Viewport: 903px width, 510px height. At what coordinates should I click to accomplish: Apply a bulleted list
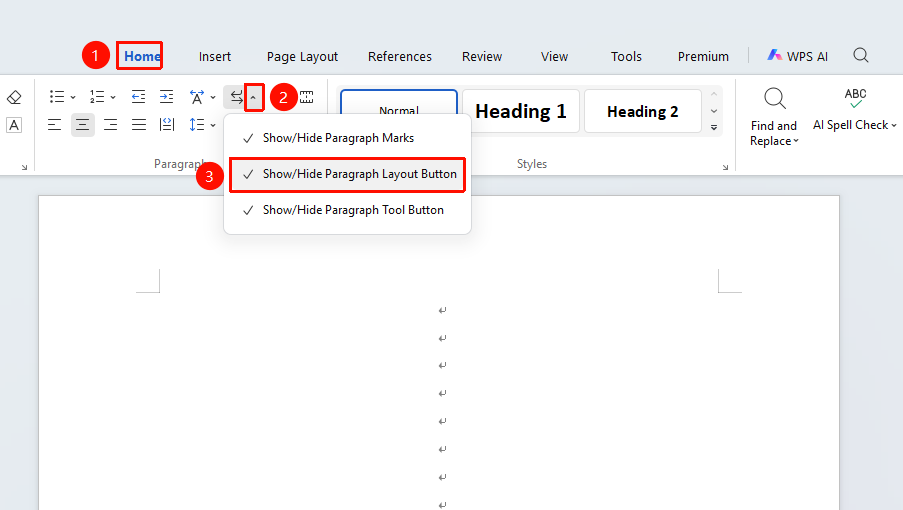coord(57,97)
